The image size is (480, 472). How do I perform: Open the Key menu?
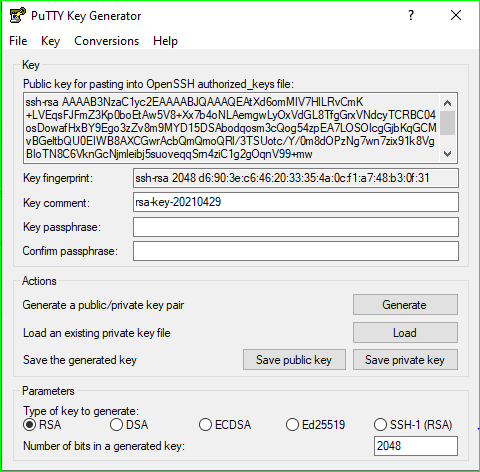[50, 41]
